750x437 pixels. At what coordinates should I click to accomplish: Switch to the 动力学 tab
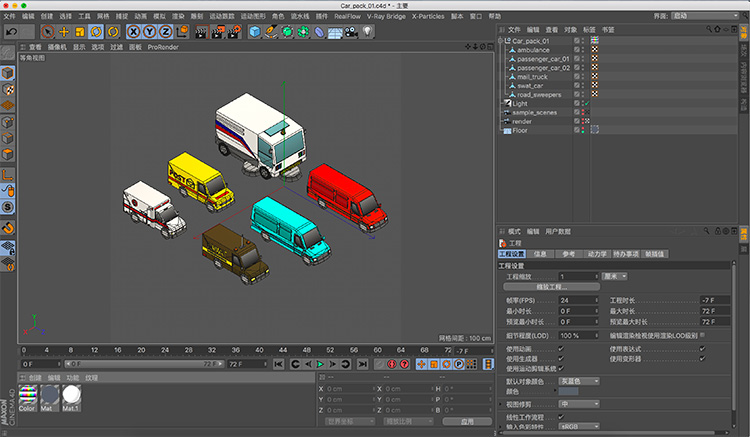pyautogui.click(x=597, y=254)
